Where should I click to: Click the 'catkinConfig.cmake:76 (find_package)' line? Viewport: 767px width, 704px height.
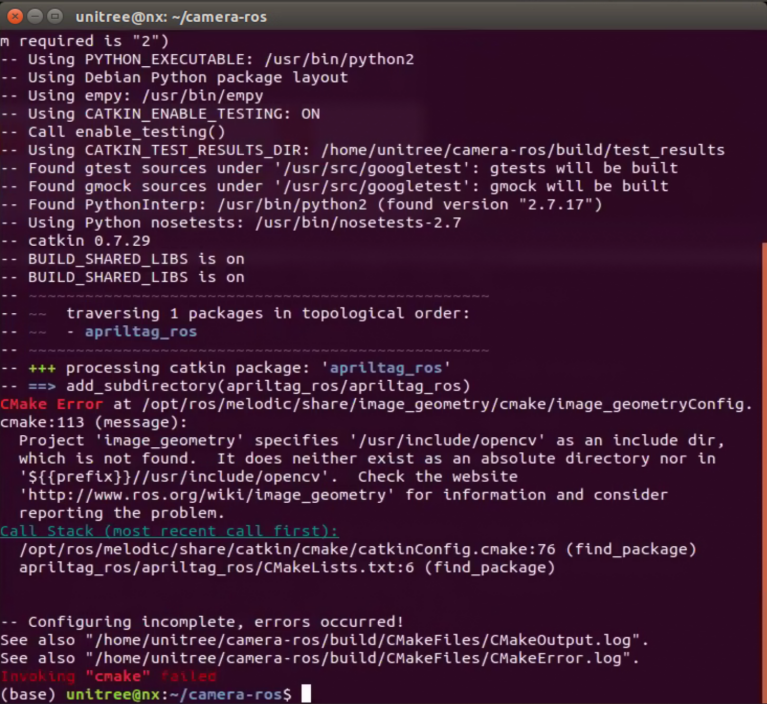coord(358,550)
